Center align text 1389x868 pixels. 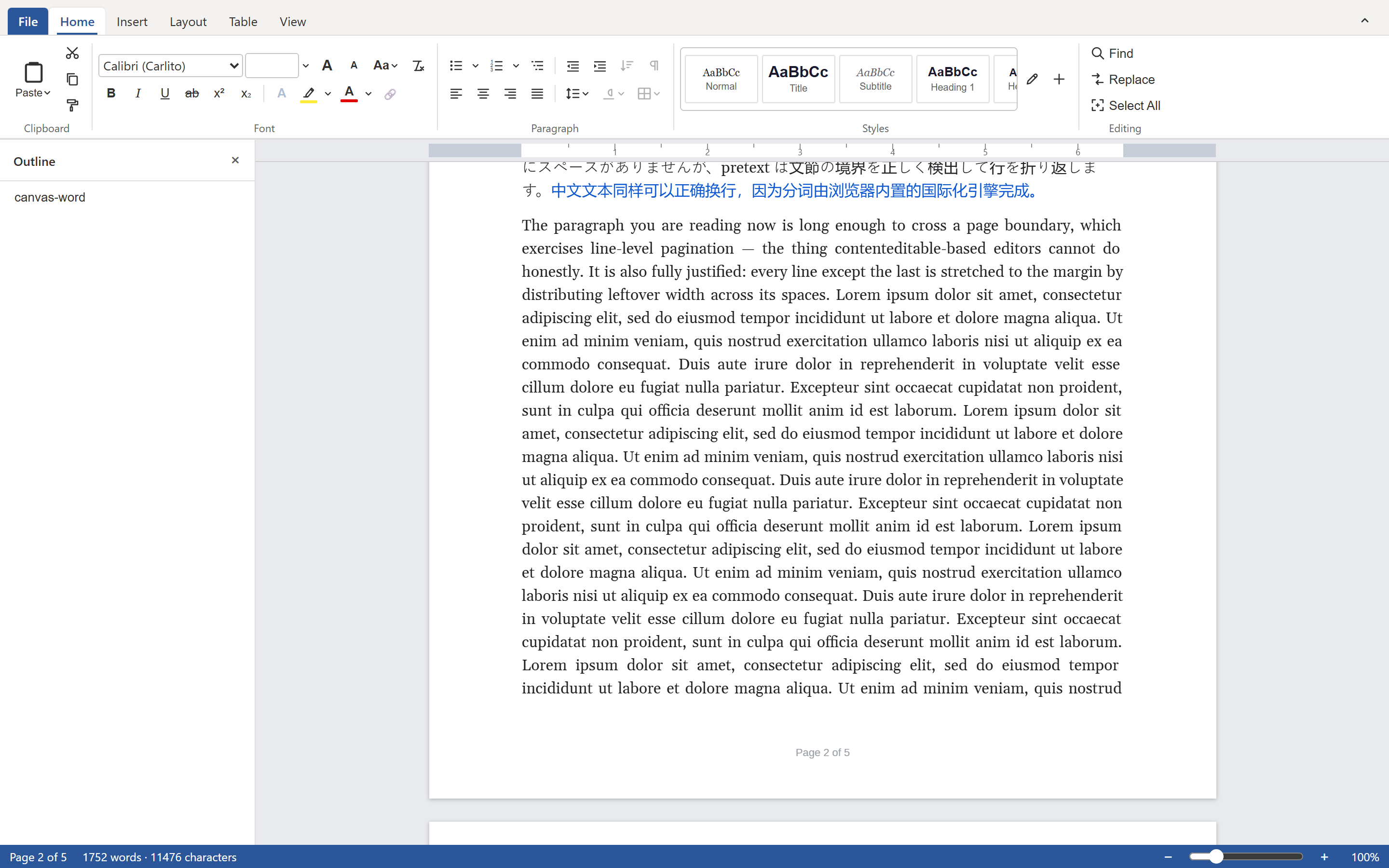point(483,94)
